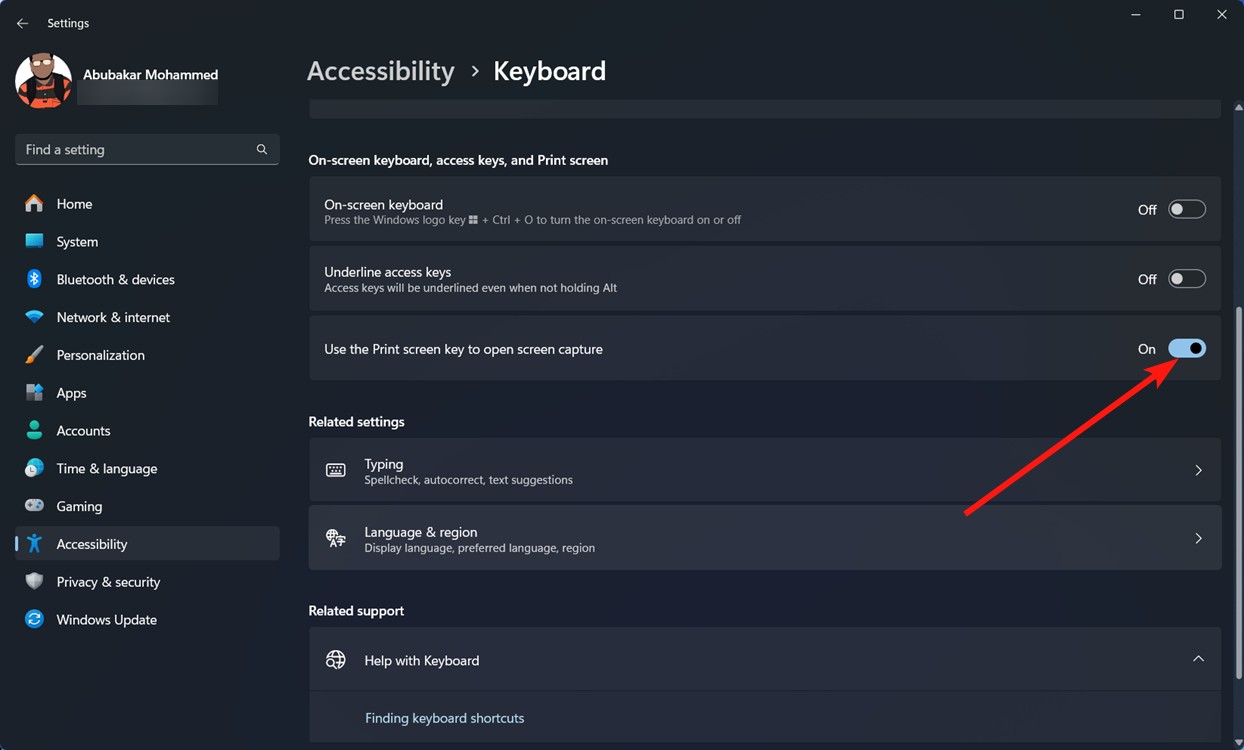This screenshot has width=1244, height=750.
Task: Select Accessibility in the navigation menu
Action: pyautogui.click(x=91, y=543)
